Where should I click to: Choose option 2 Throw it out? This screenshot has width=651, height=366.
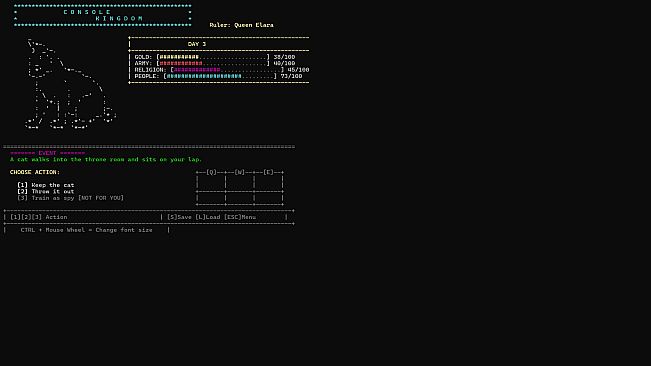click(x=46, y=191)
